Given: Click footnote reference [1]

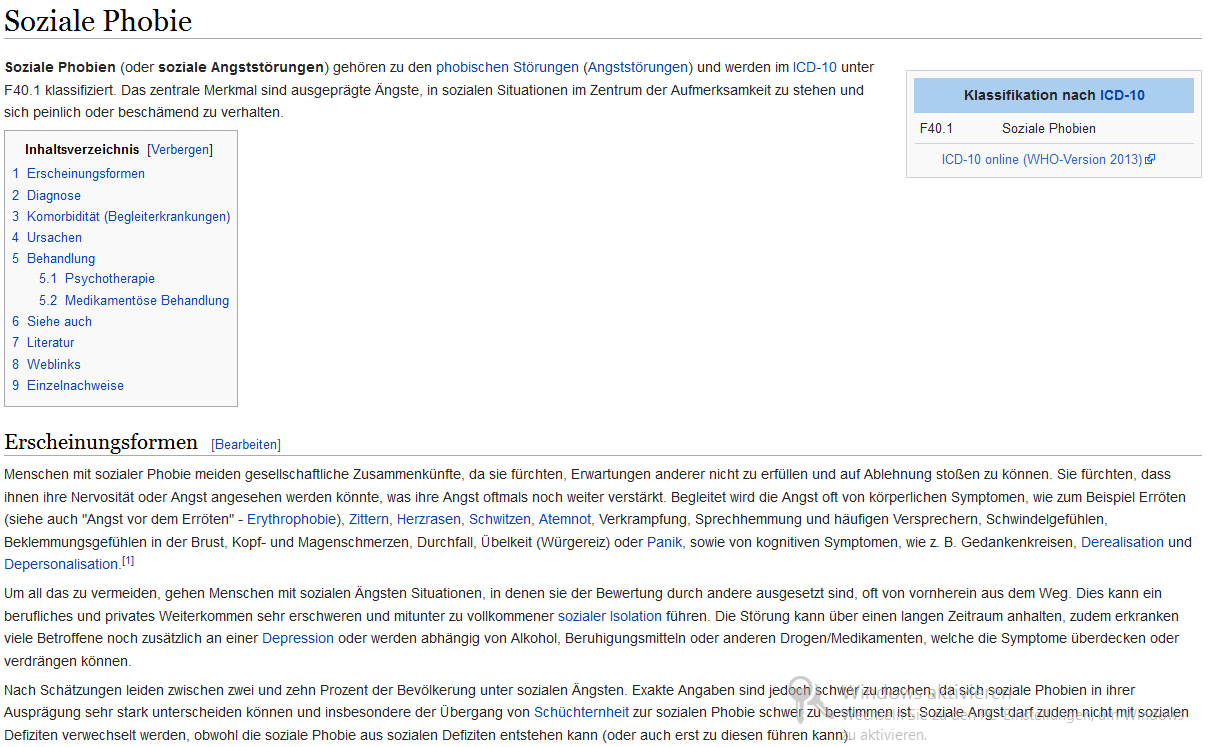Looking at the screenshot, I should pyautogui.click(x=128, y=561).
